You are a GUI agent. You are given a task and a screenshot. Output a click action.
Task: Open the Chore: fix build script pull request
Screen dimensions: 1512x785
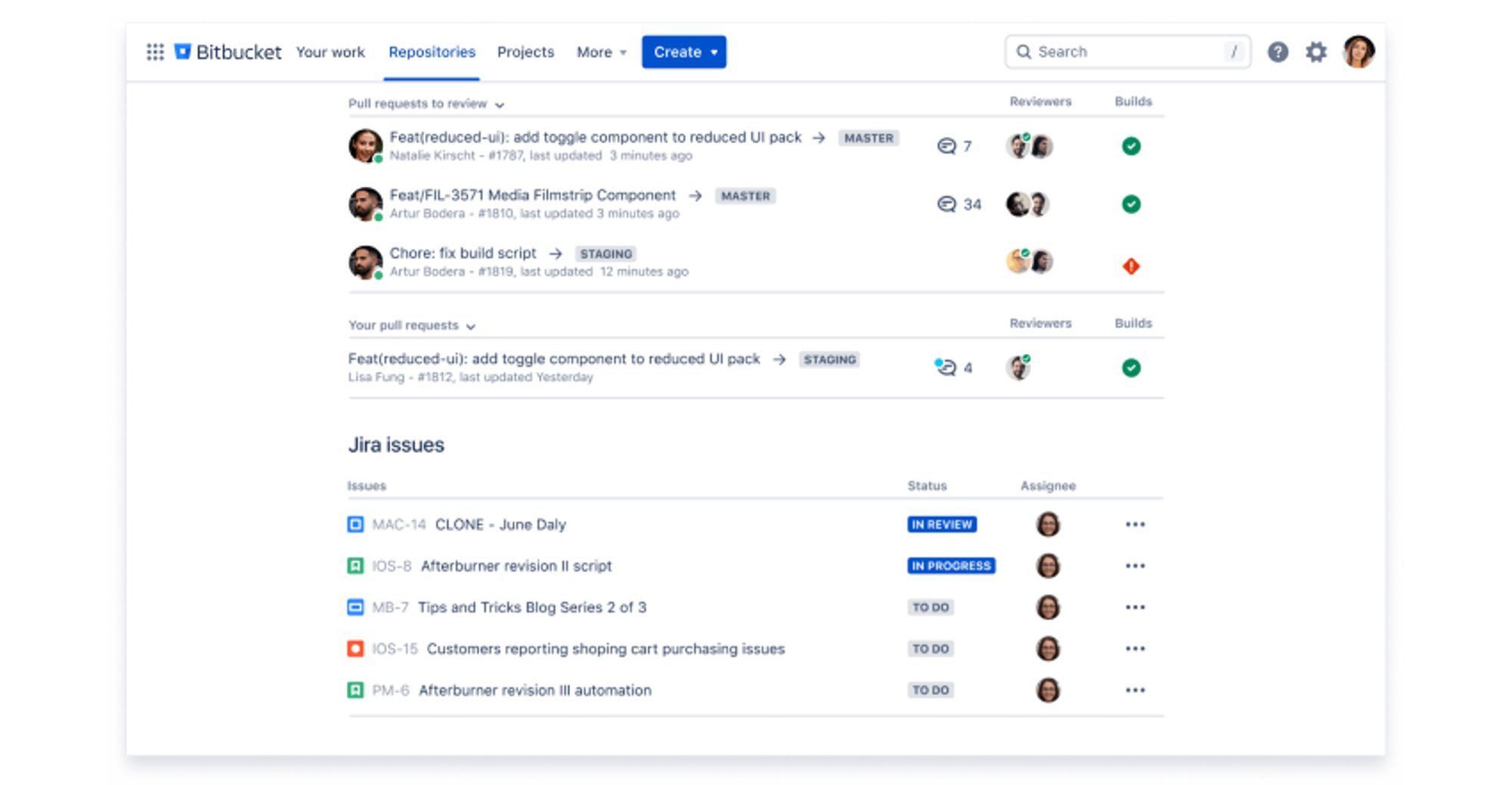(x=463, y=253)
